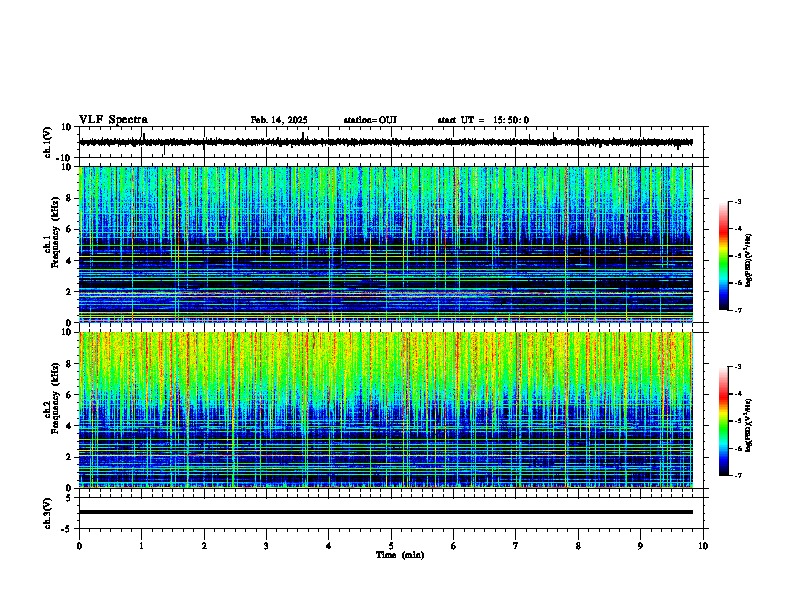Click the ch.1 spectrogram color scale bar
This screenshot has height=612, width=792.
tap(724, 256)
